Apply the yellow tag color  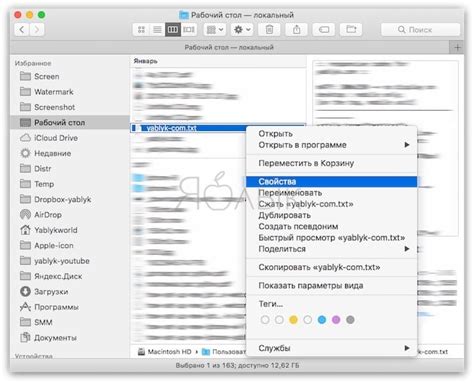tap(293, 320)
